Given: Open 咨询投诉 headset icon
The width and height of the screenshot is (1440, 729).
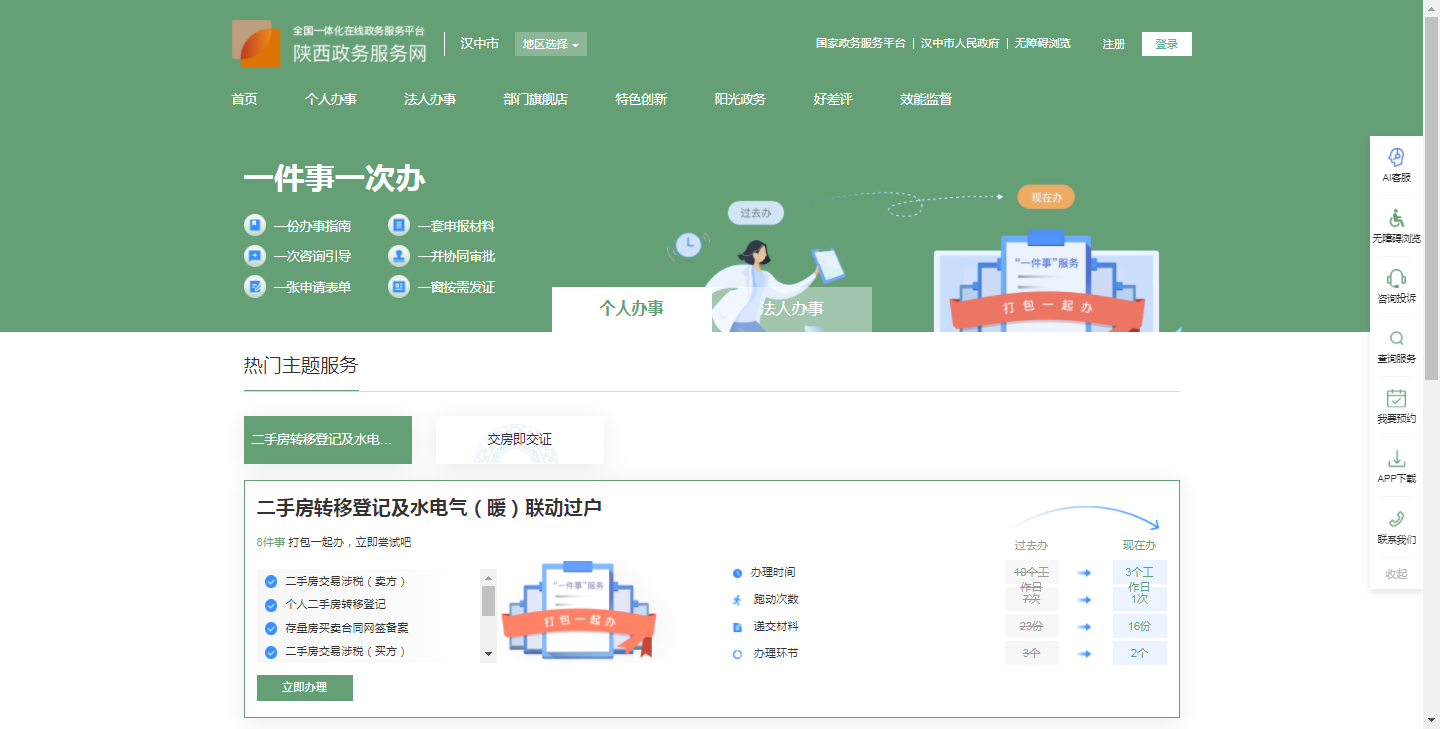Looking at the screenshot, I should click(1396, 279).
